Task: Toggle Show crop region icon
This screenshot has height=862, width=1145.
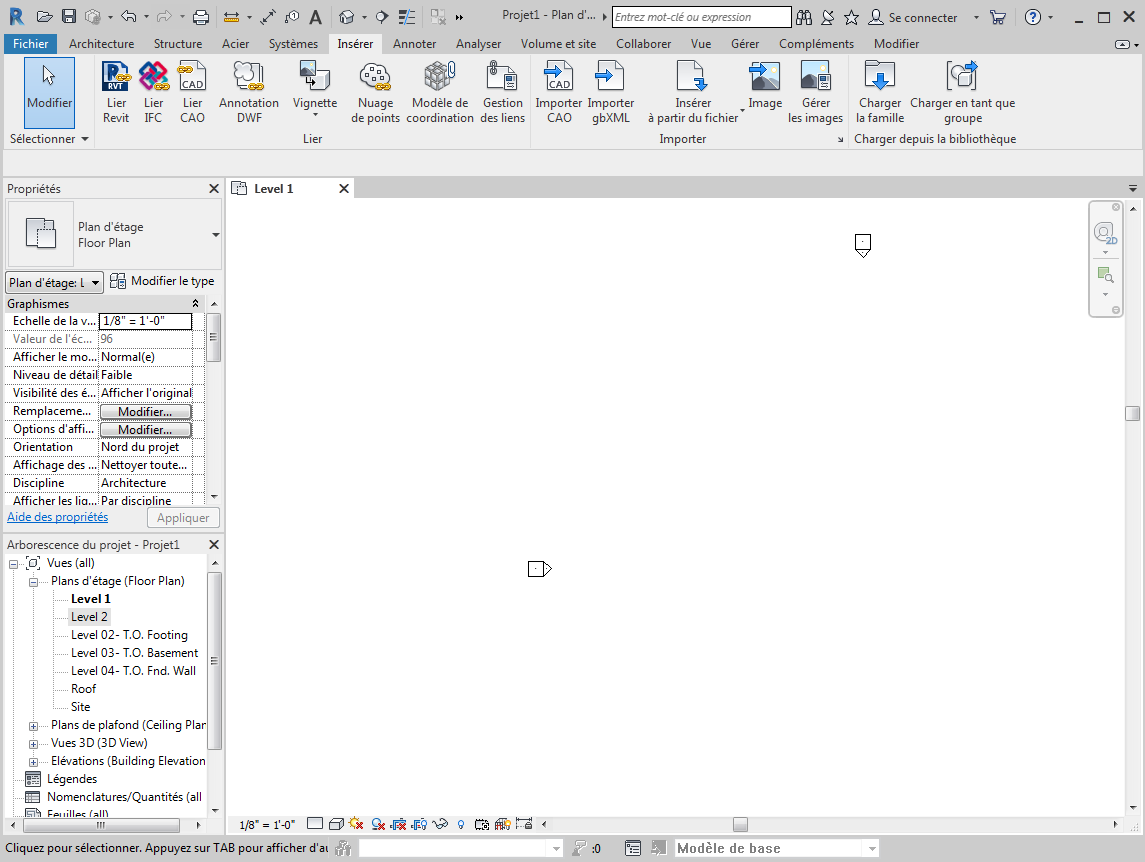Action: click(419, 824)
